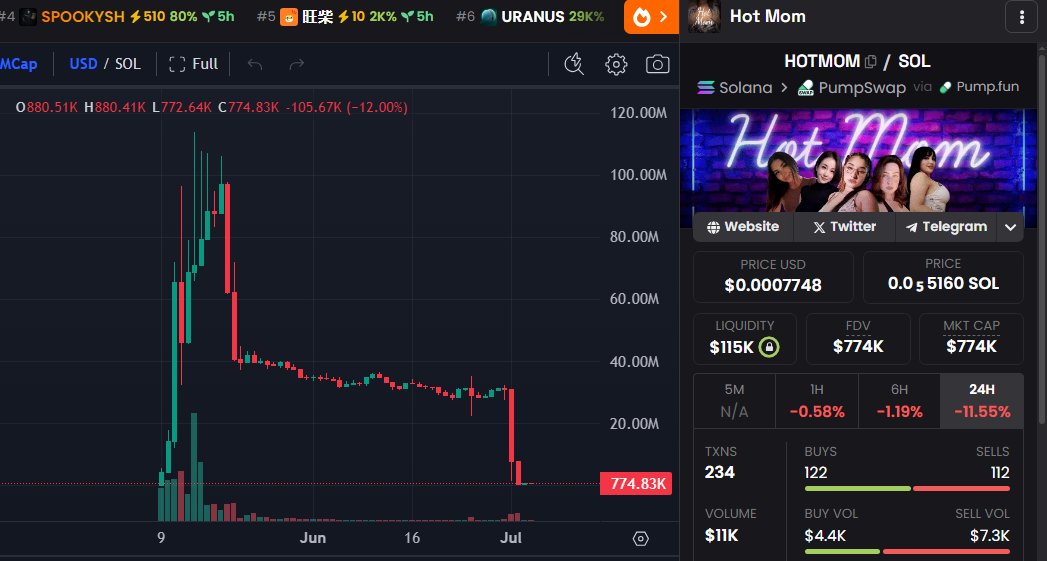Click the 774.83K current price label

[636, 484]
